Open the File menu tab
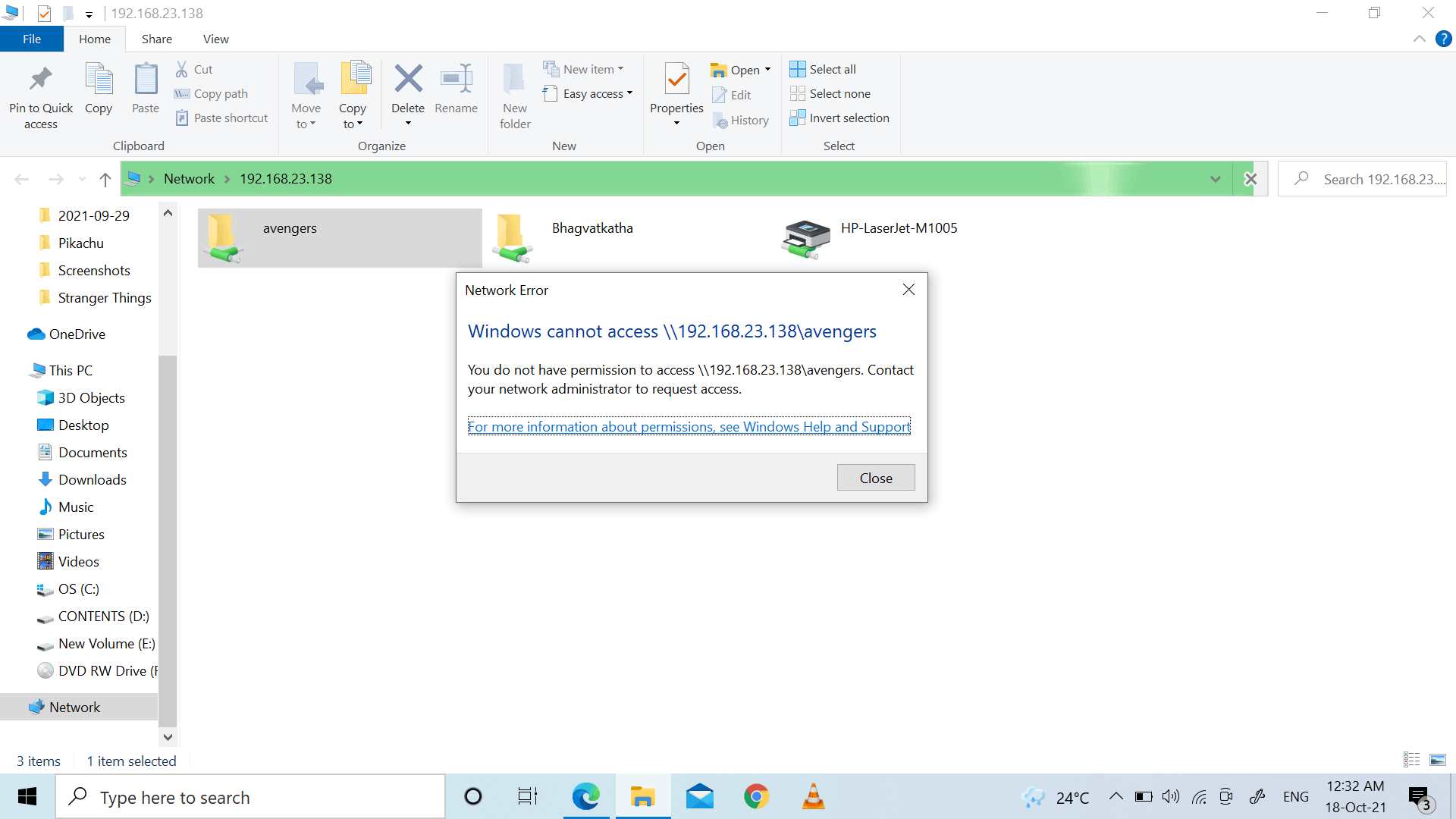1456x819 pixels. pos(32,39)
